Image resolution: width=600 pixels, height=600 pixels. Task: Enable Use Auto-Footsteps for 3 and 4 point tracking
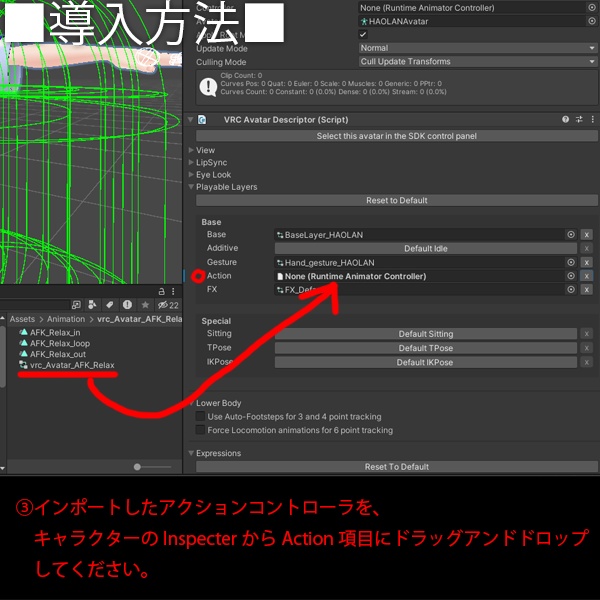point(200,416)
